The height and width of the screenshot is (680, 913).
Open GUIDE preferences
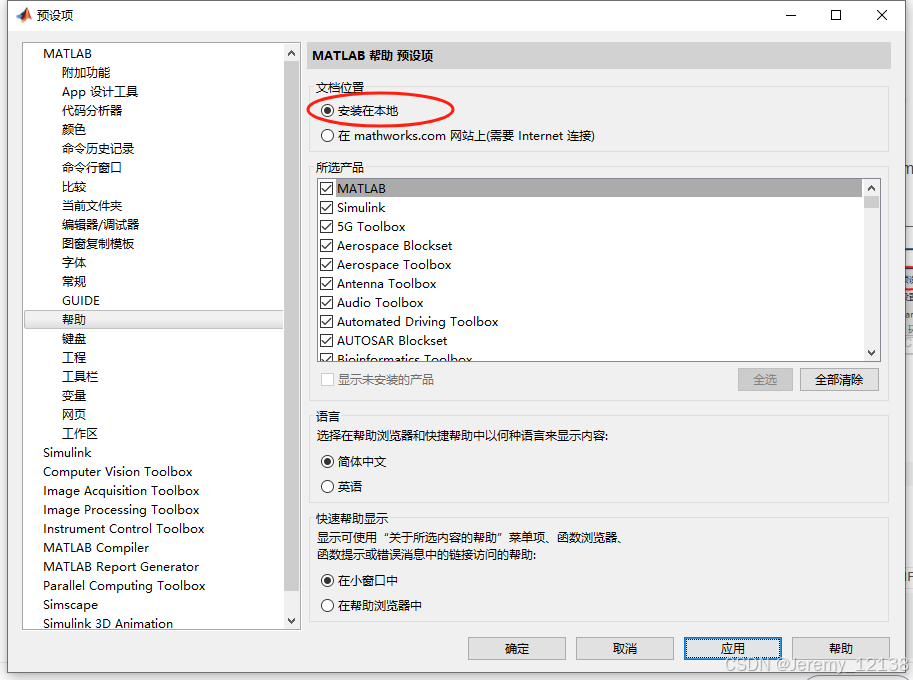(x=81, y=301)
